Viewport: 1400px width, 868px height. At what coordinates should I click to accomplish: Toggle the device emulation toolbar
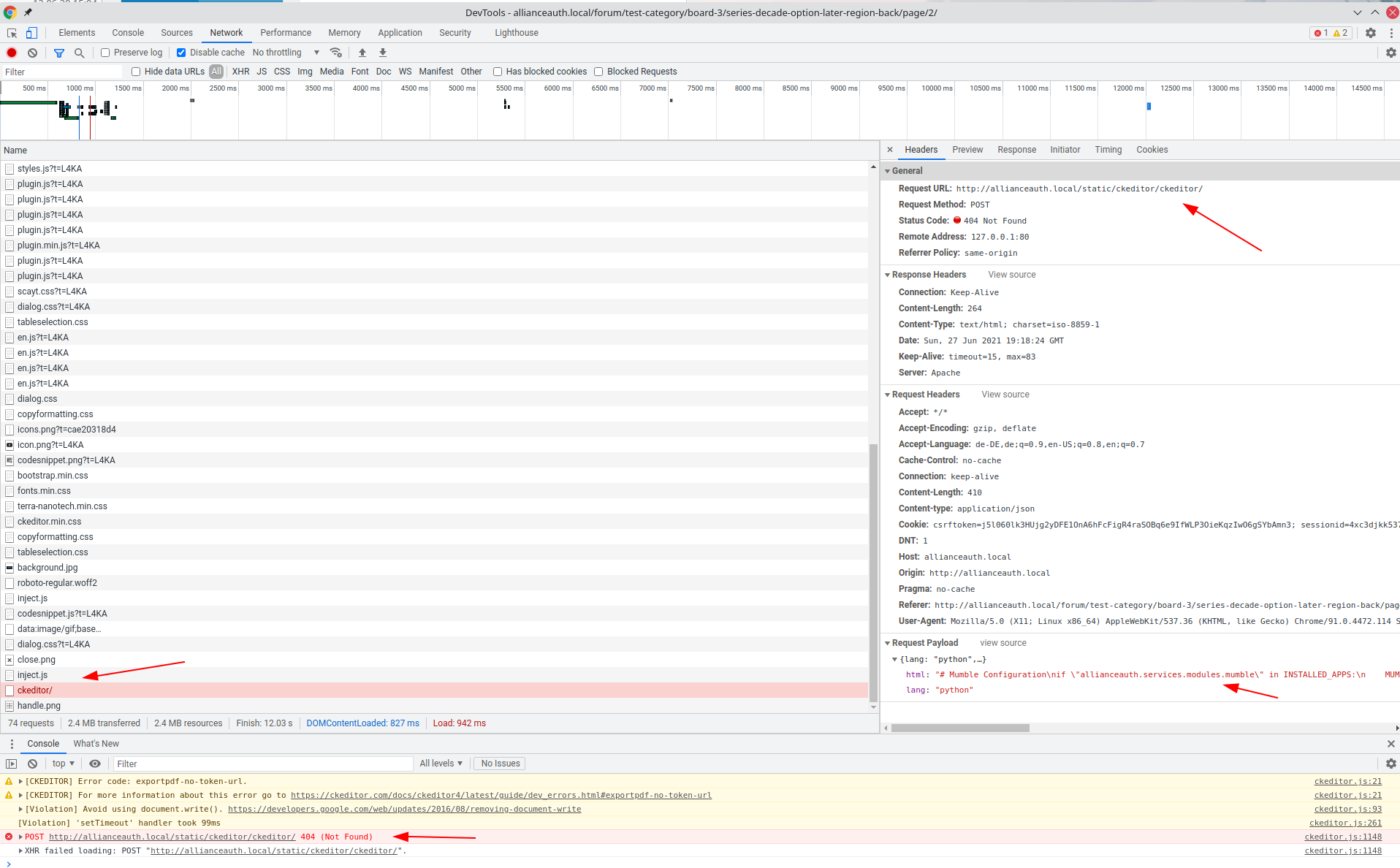click(x=31, y=33)
